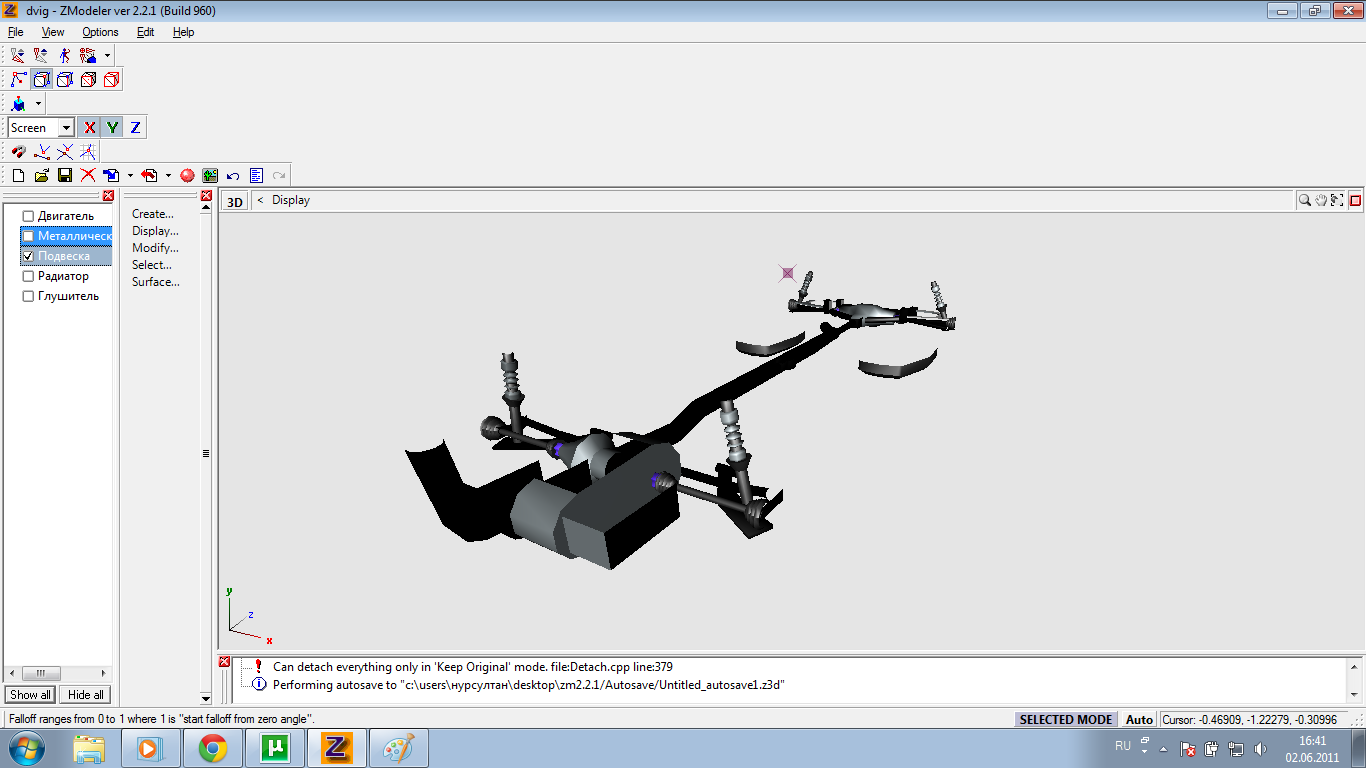Screen dimensions: 1366x768
Task: Toggle the Радиатор object checkbox
Action: (28, 276)
